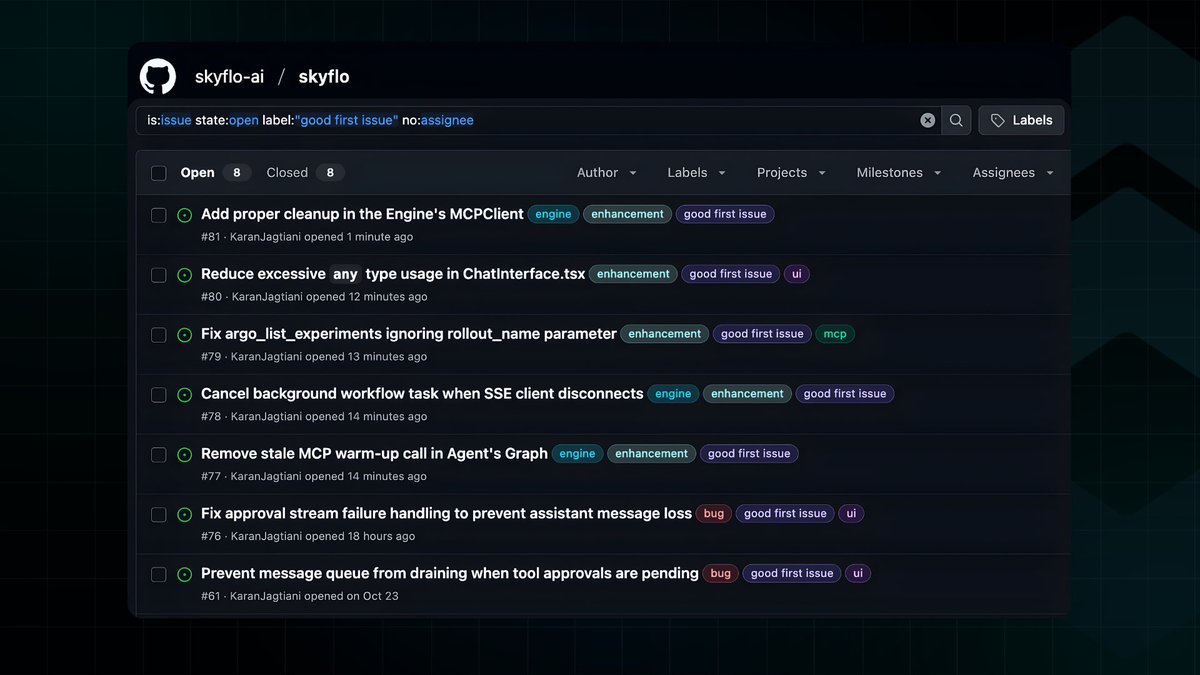Switch to Open issues tab

(215, 173)
